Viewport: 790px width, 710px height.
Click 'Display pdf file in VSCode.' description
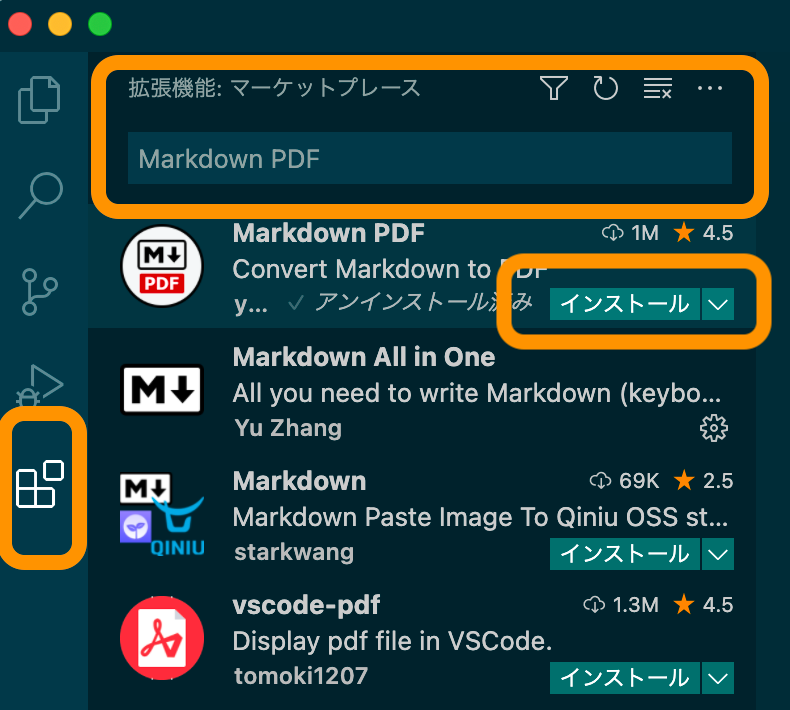392,641
